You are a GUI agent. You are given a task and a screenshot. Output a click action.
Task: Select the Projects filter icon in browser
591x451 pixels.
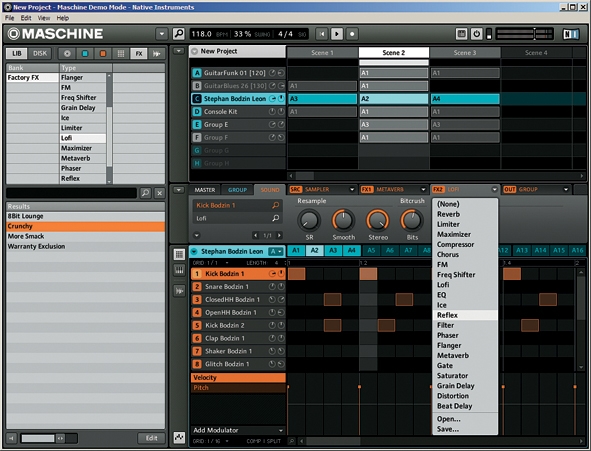67,54
